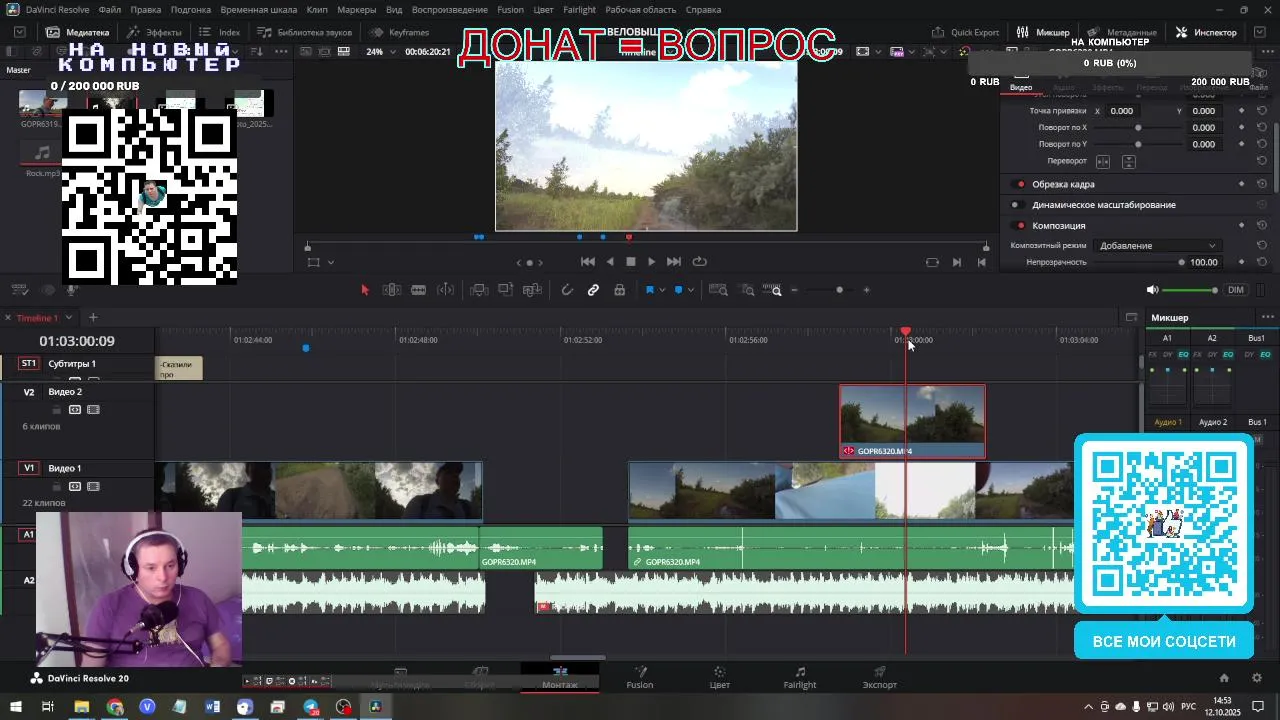Activate the Trim Edit mode tool
1280x720 pixels.
(x=392, y=290)
